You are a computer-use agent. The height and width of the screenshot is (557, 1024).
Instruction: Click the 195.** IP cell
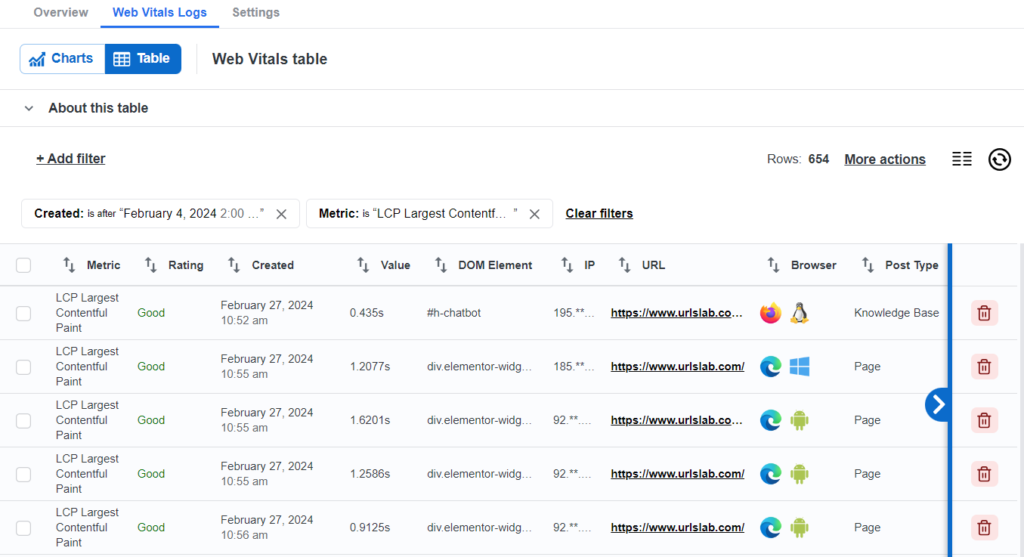tap(573, 313)
